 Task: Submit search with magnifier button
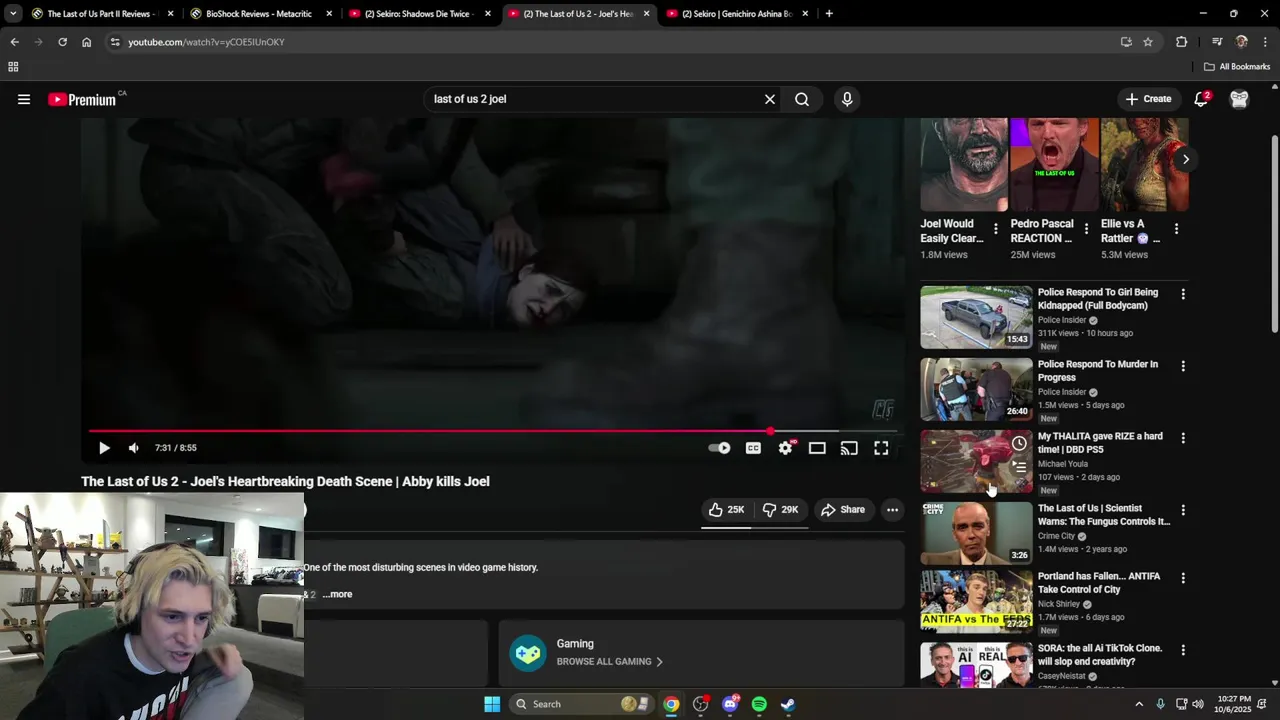pos(802,99)
